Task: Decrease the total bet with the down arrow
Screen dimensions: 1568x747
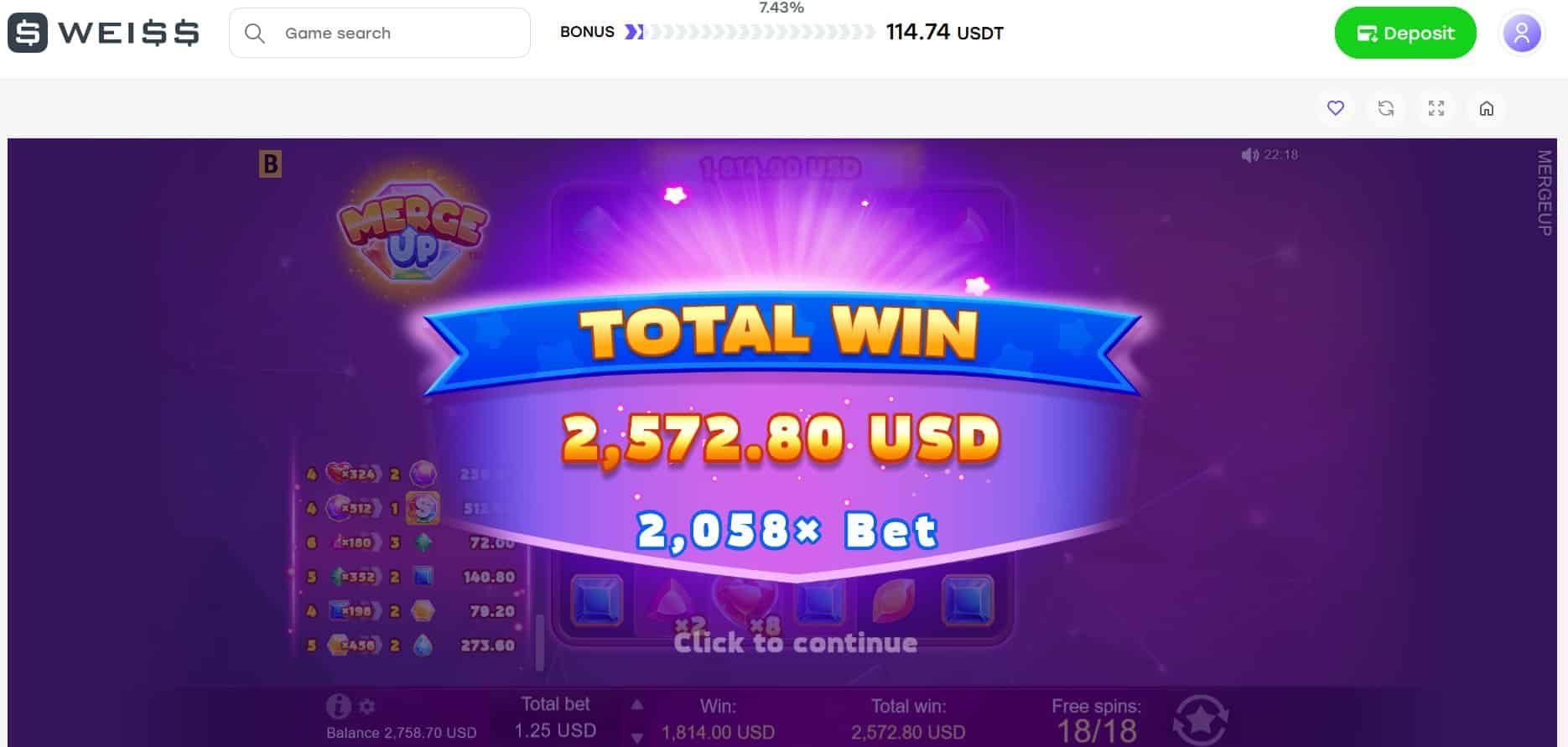Action: (x=637, y=738)
